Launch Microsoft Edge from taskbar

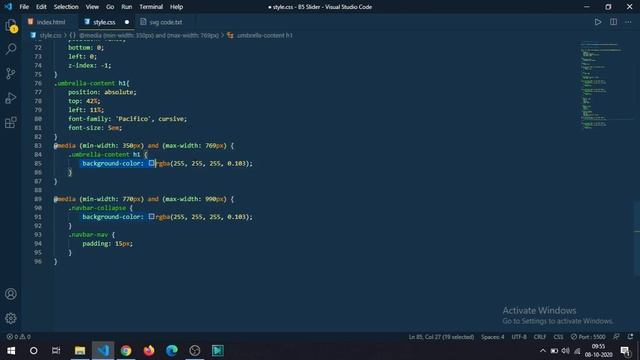click(172, 351)
